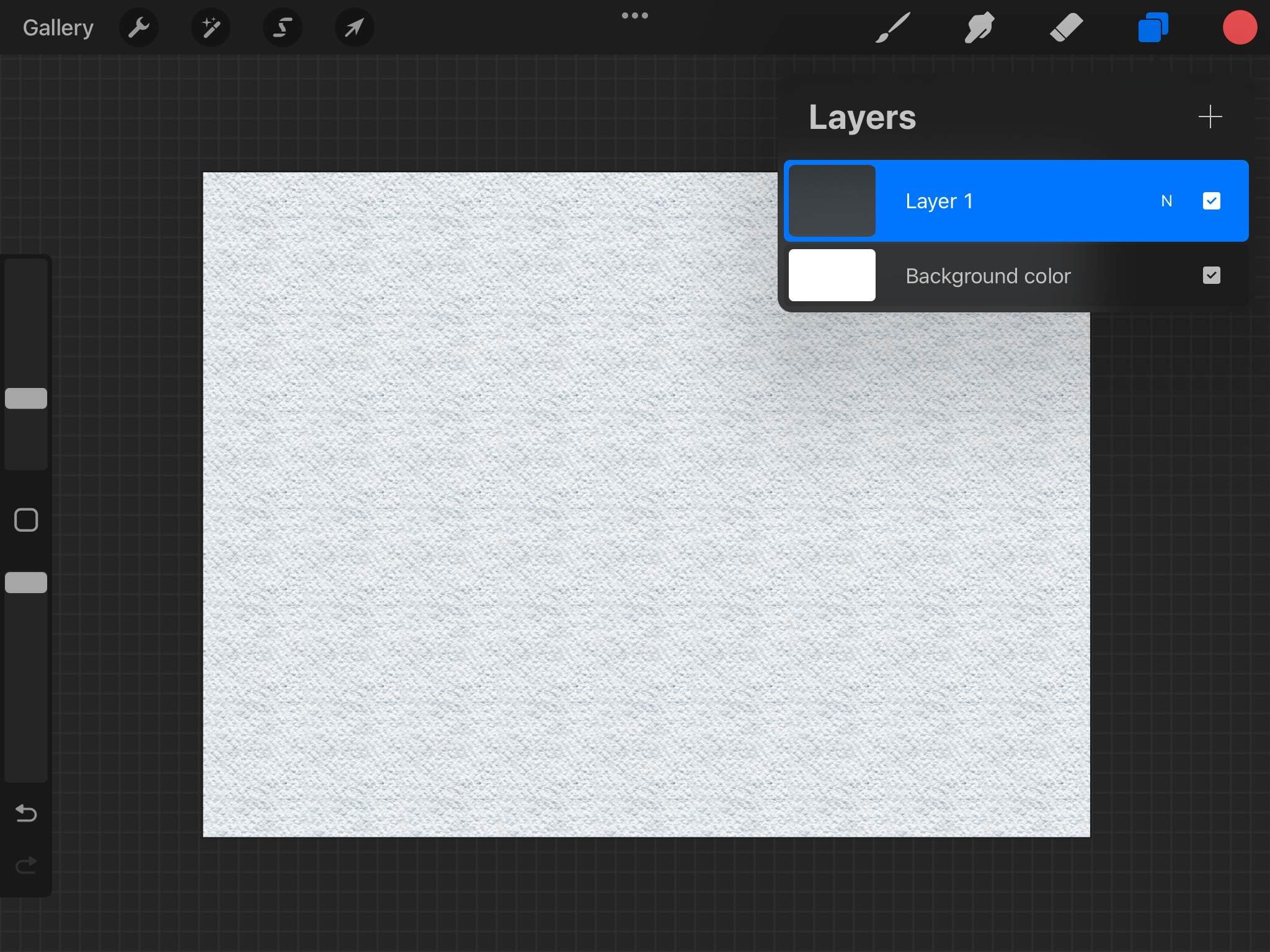Open Layer 1 blend mode N
The width and height of the screenshot is (1270, 952).
pyautogui.click(x=1166, y=201)
